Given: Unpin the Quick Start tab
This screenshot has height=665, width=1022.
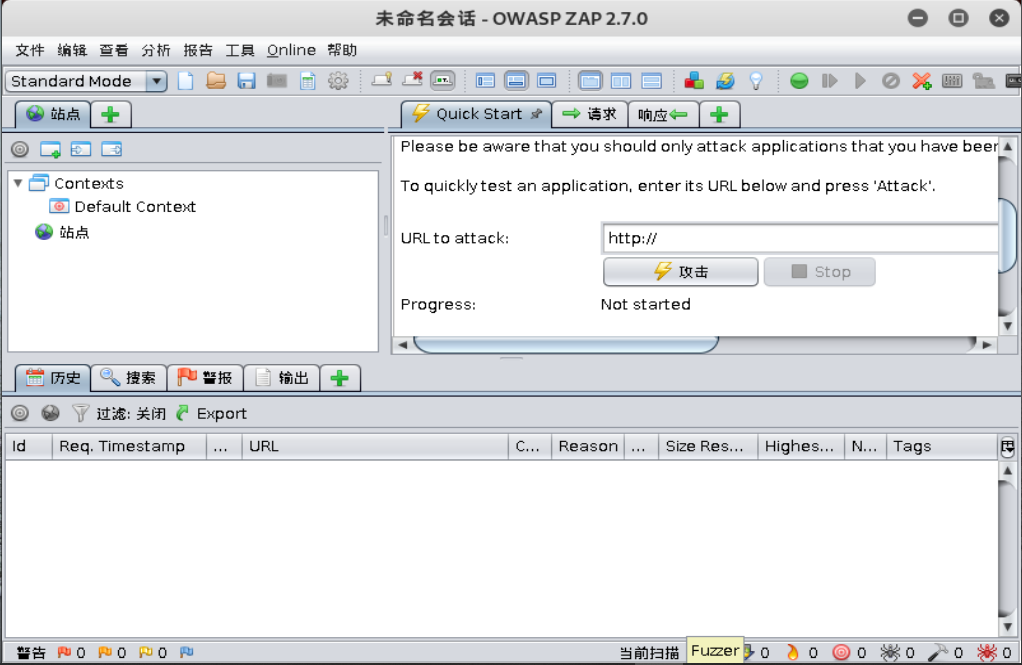Looking at the screenshot, I should click(x=538, y=113).
